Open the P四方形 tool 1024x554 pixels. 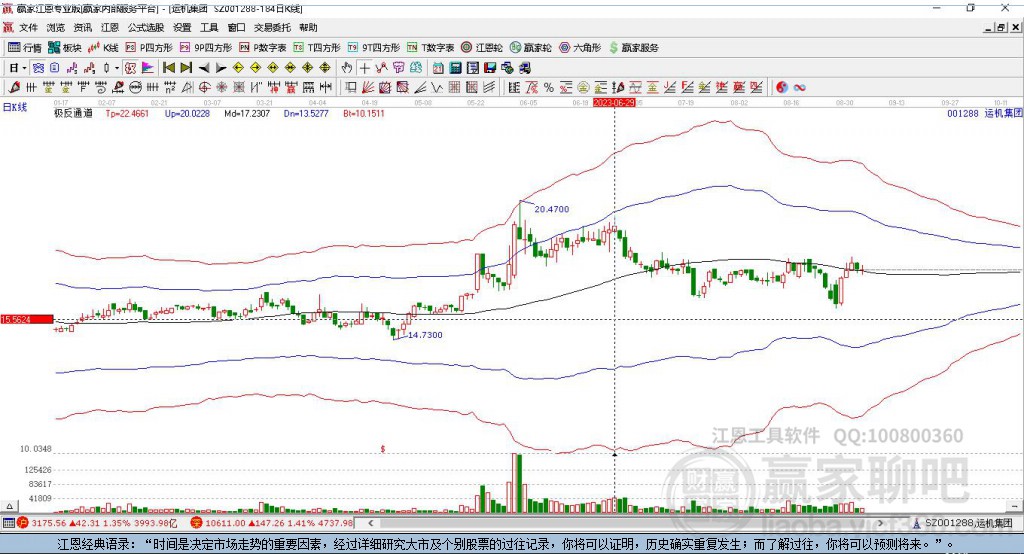[x=149, y=48]
